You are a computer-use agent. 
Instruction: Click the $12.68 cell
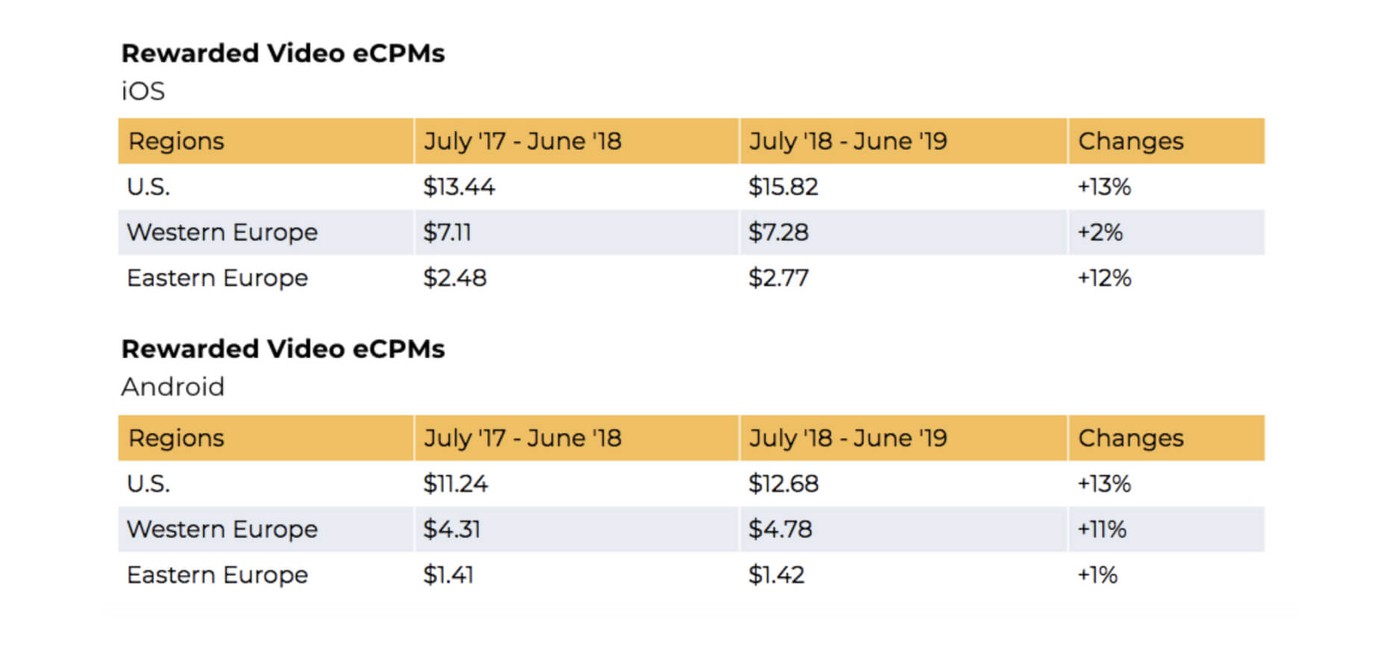783,484
